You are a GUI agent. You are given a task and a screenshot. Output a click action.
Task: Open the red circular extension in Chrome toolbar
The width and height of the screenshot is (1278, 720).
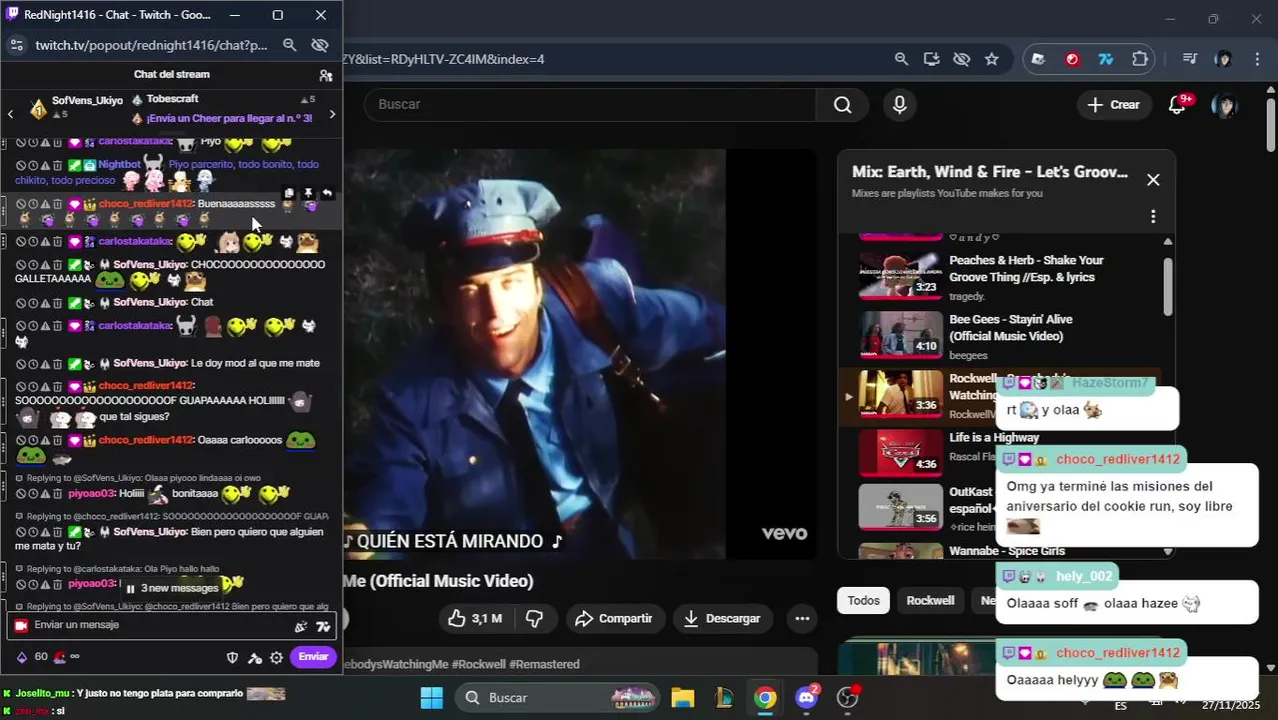1072,59
